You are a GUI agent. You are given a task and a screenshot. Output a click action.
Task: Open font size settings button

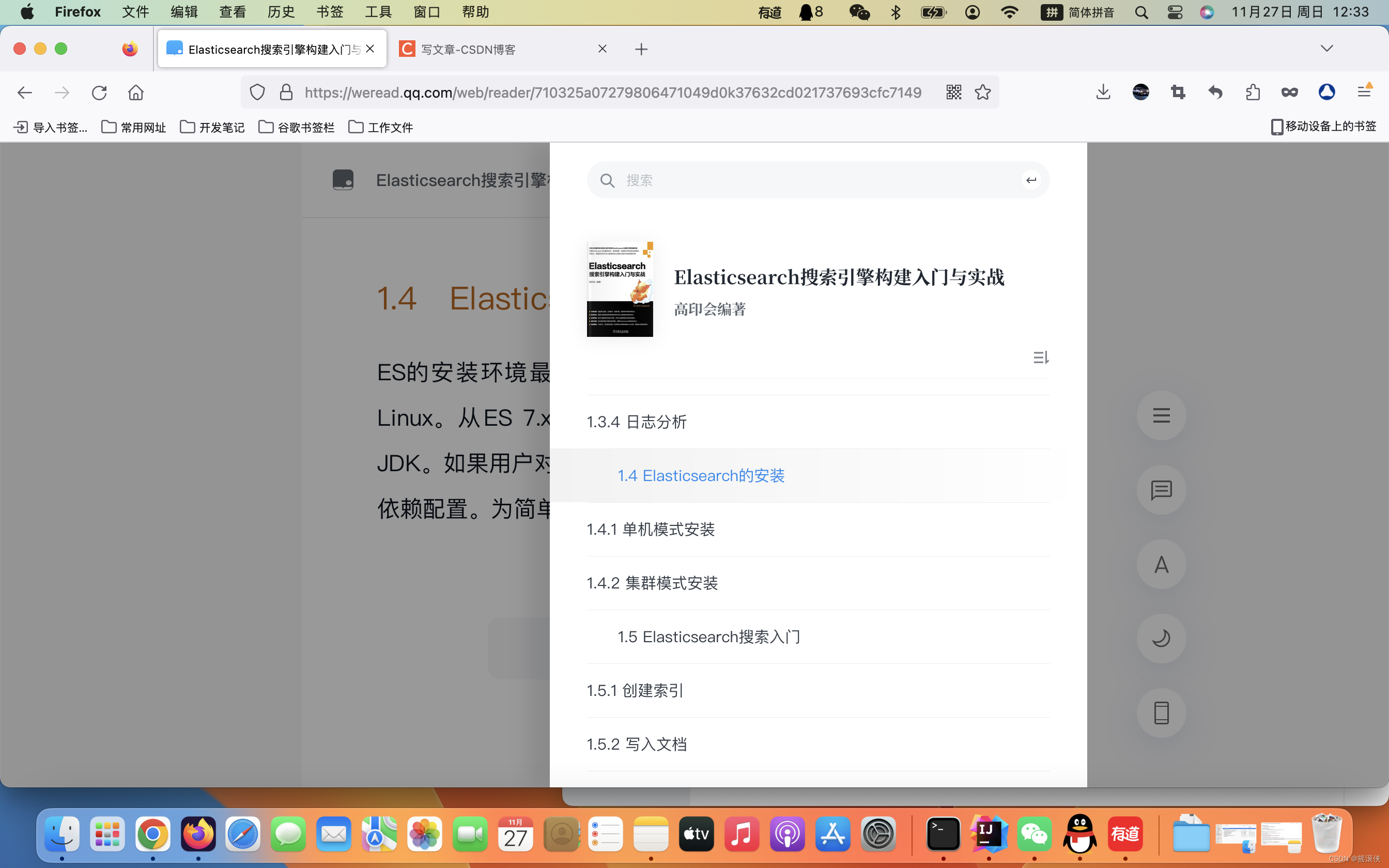coord(1161,564)
